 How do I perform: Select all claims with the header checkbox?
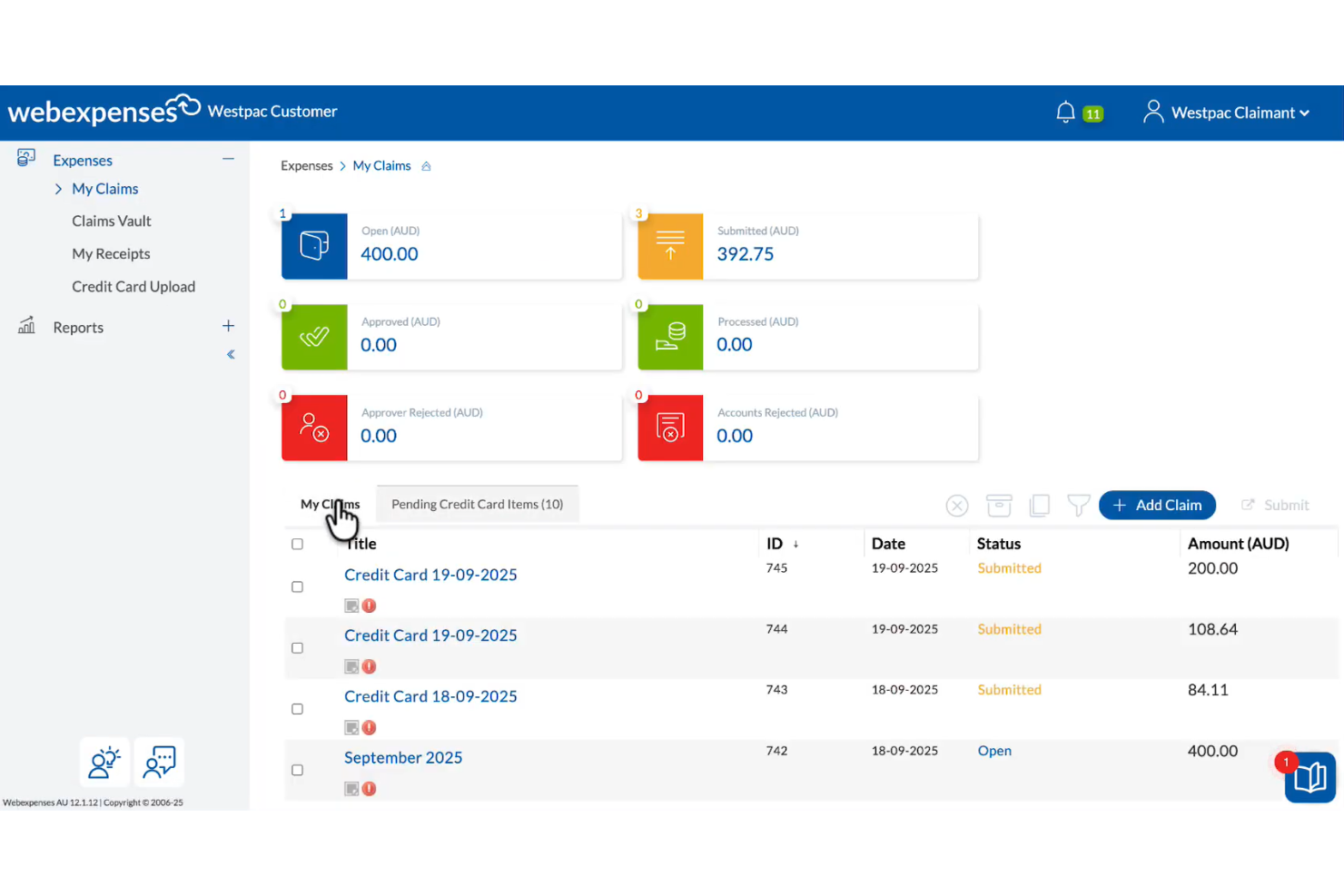(x=297, y=544)
